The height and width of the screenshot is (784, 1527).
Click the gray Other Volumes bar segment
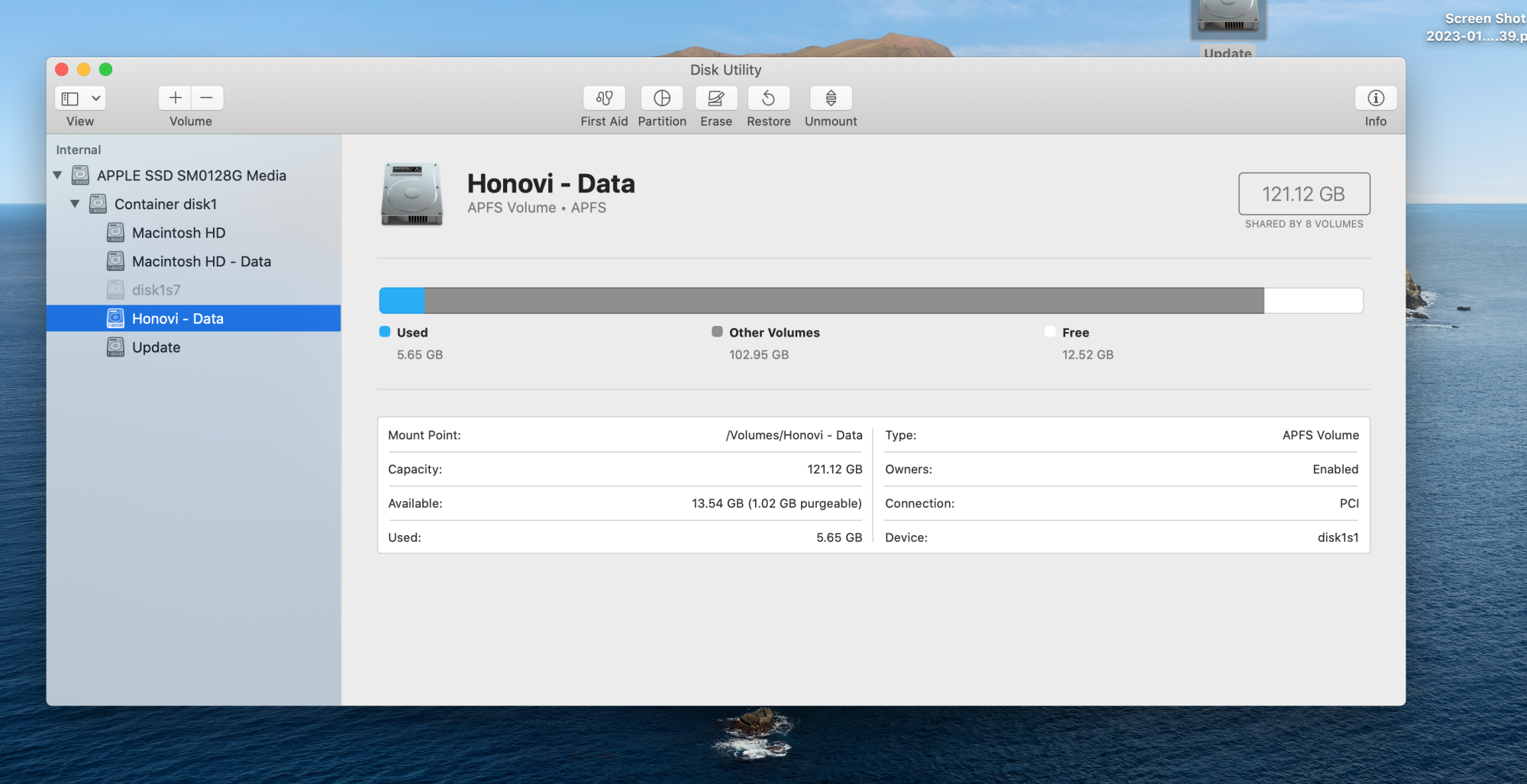pyautogui.click(x=844, y=301)
